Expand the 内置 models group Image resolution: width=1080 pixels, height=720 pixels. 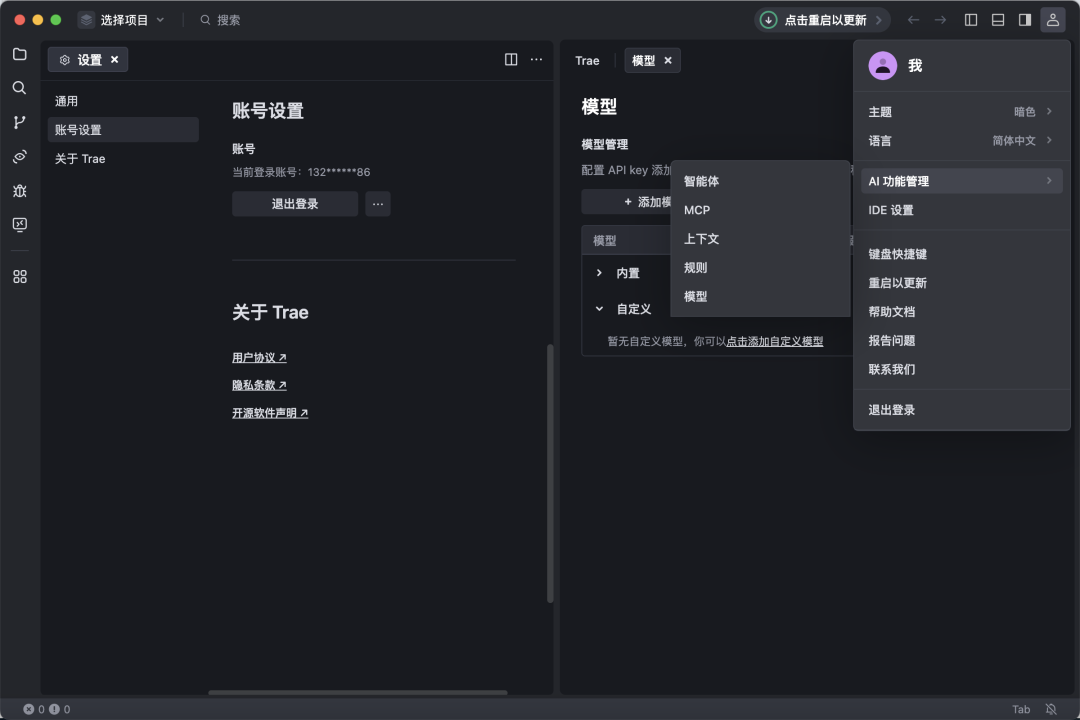coord(599,273)
